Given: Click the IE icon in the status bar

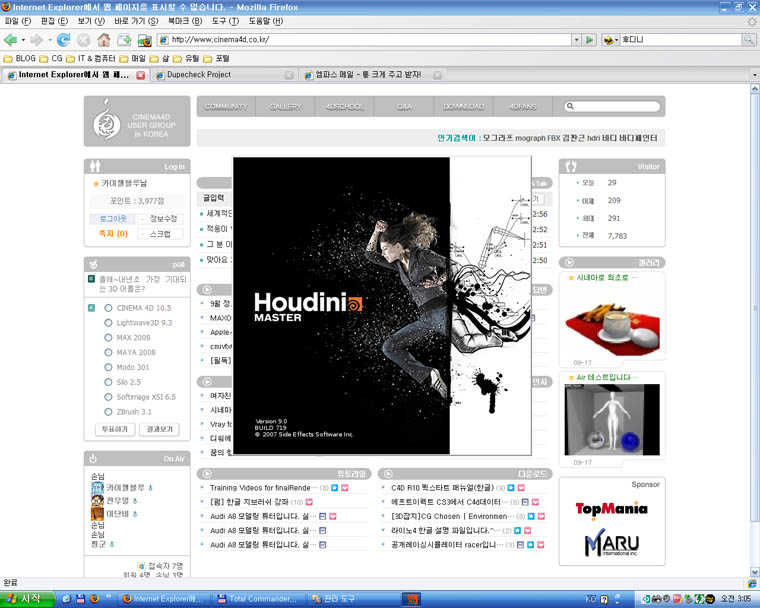Looking at the screenshot, I should (x=752, y=583).
